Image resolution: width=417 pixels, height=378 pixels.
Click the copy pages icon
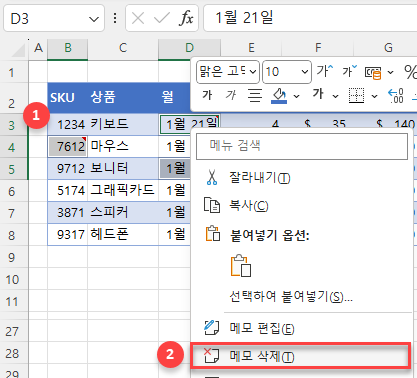[x=212, y=205]
